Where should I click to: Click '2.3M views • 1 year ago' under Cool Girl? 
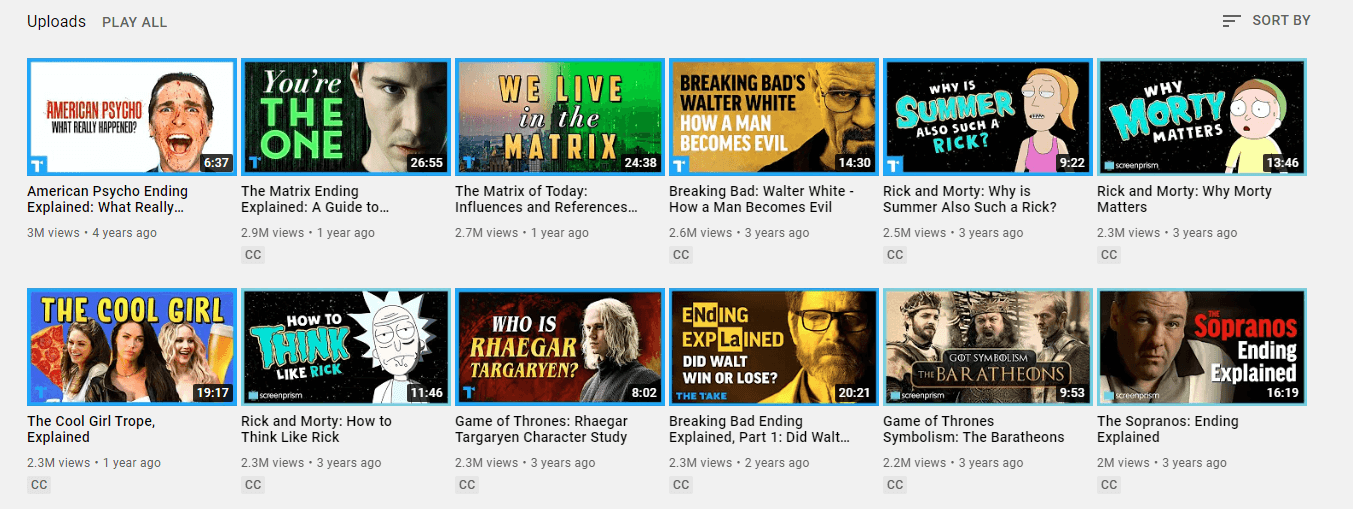tap(94, 463)
